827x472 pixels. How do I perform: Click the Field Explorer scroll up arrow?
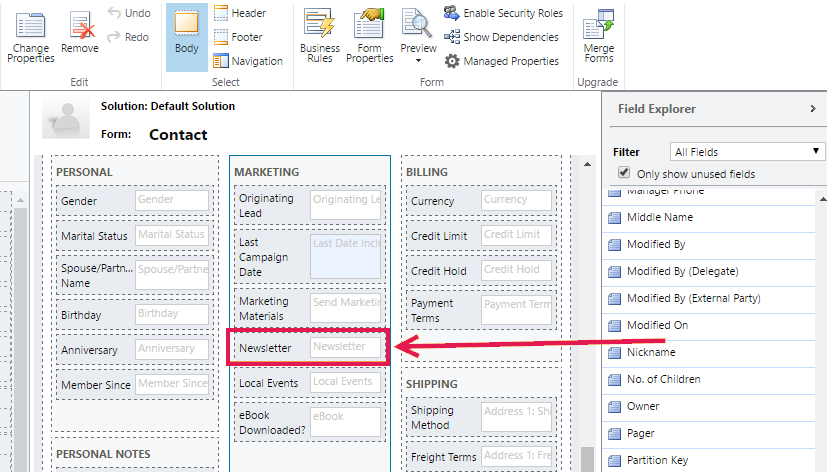[823, 199]
